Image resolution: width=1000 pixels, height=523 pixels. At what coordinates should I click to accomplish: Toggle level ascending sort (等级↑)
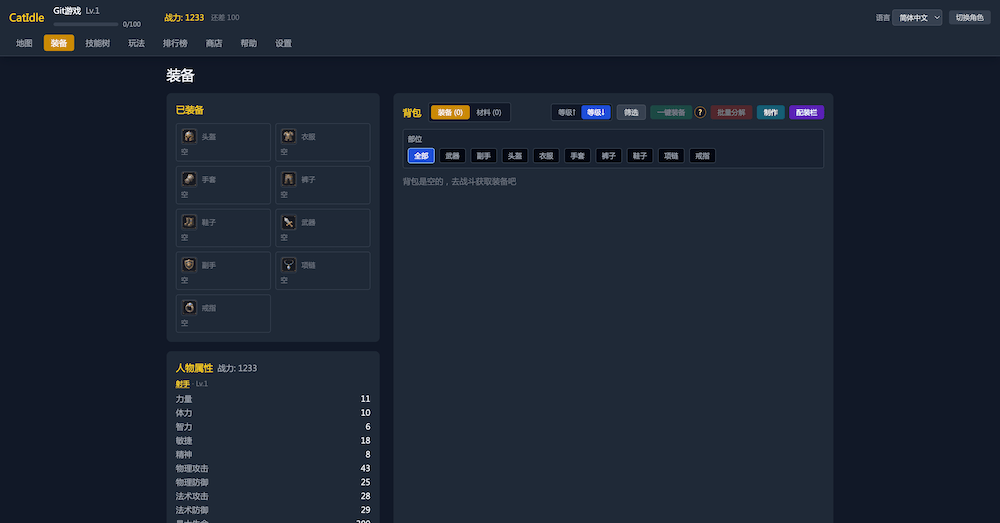click(x=566, y=112)
